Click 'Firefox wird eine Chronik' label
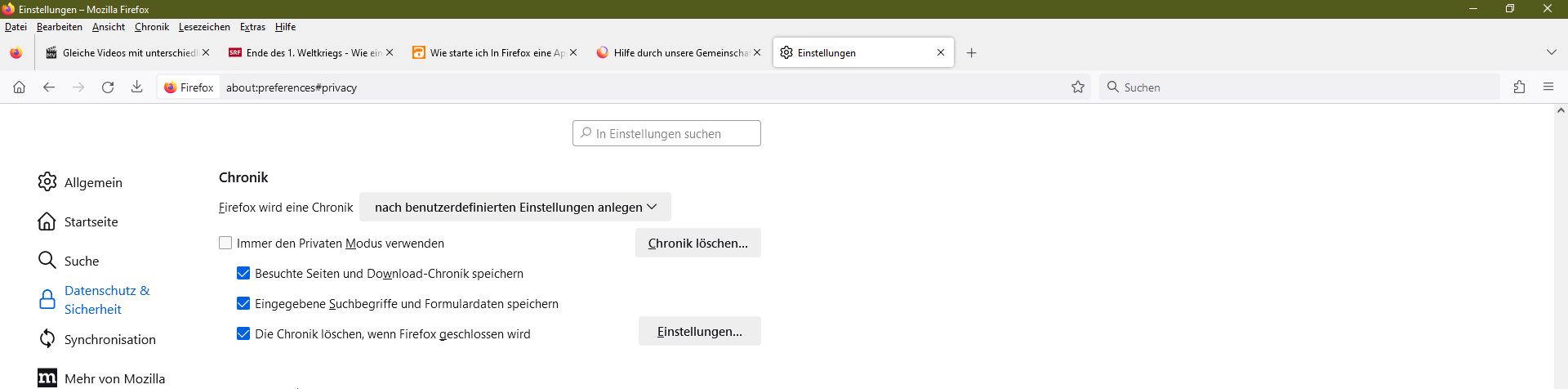1568x389 pixels. tap(286, 208)
